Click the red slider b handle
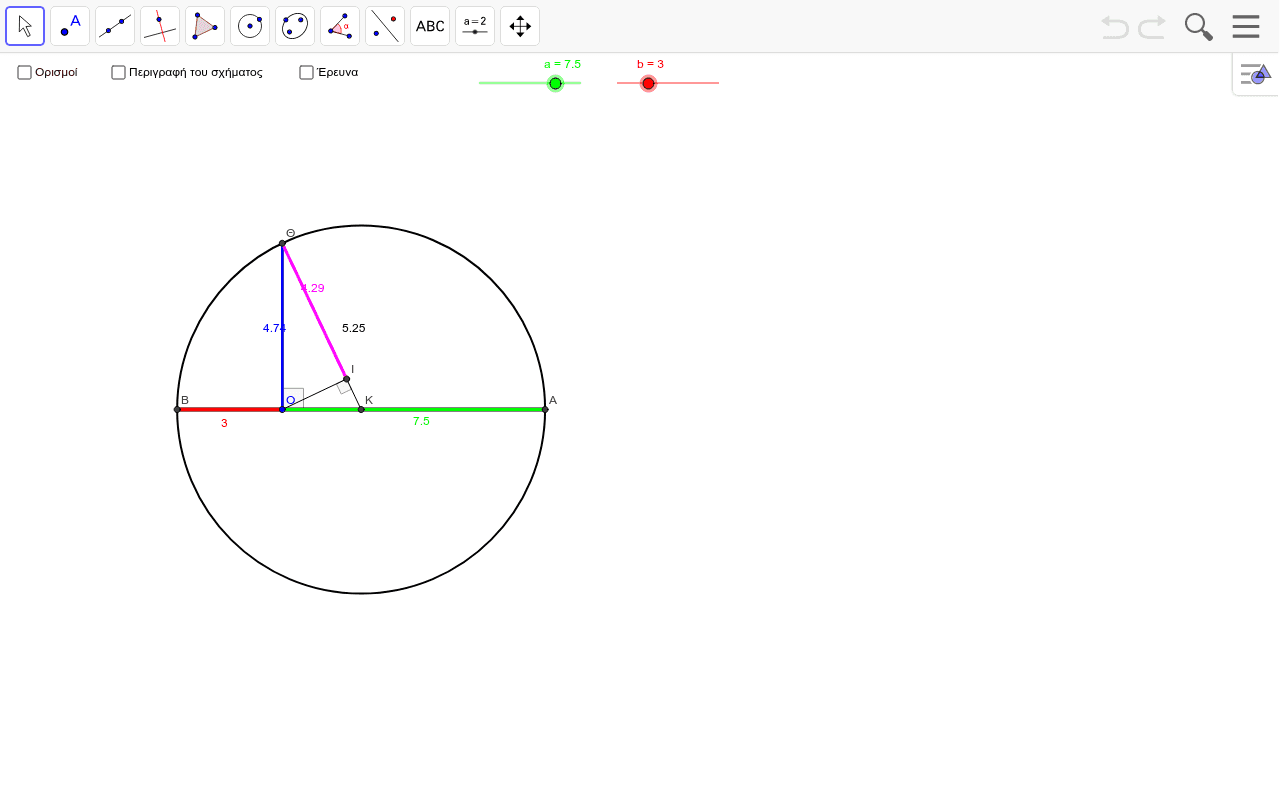 (x=648, y=83)
